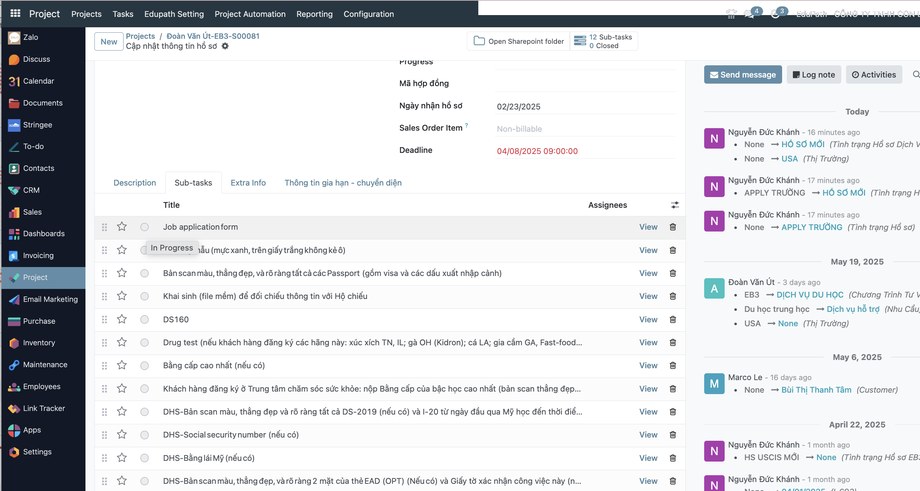This screenshot has height=491, width=920.
Task: Star the DS160 sub-task
Action: 121,319
